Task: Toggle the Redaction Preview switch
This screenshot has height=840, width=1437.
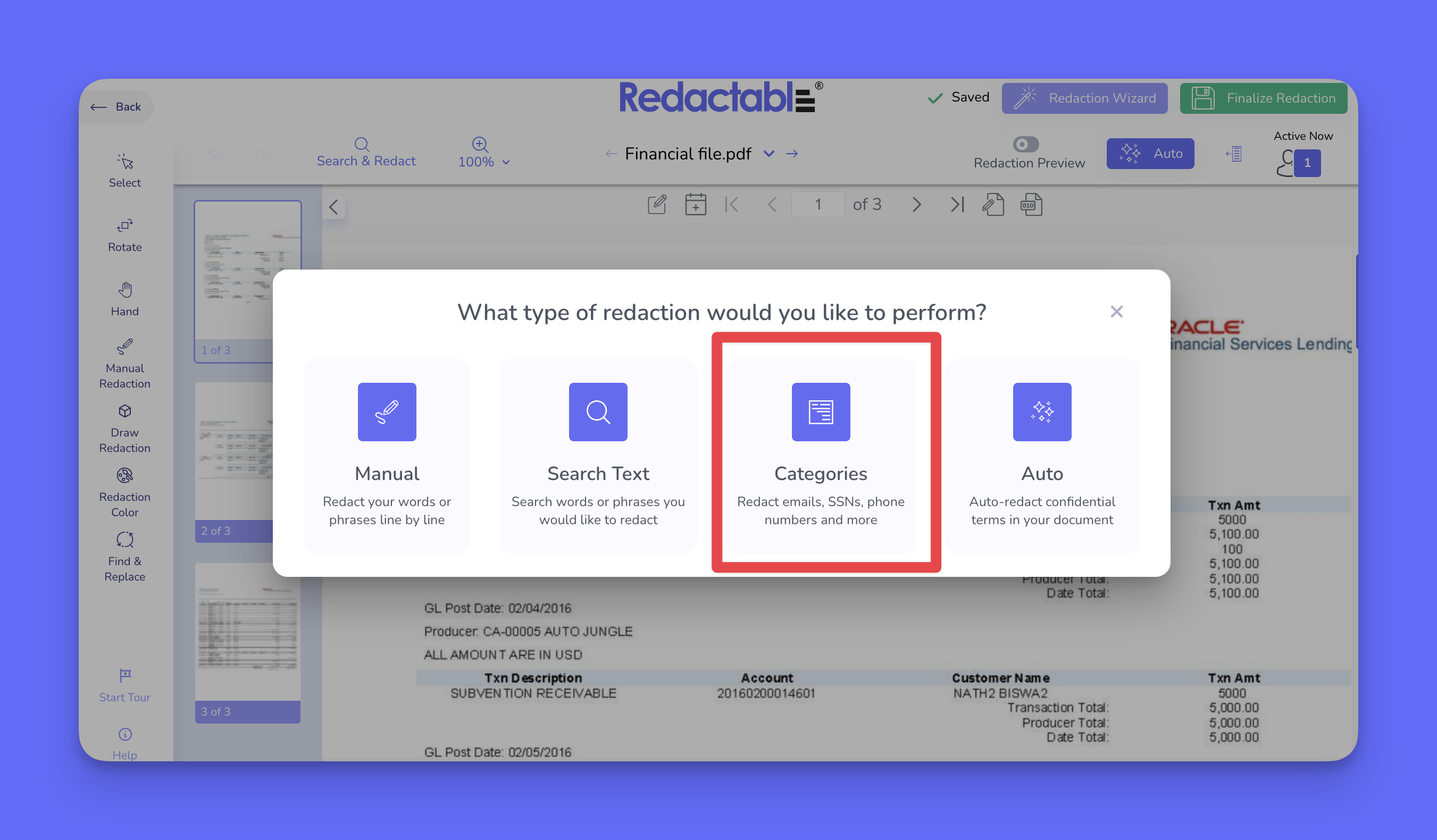Action: pyautogui.click(x=1025, y=144)
